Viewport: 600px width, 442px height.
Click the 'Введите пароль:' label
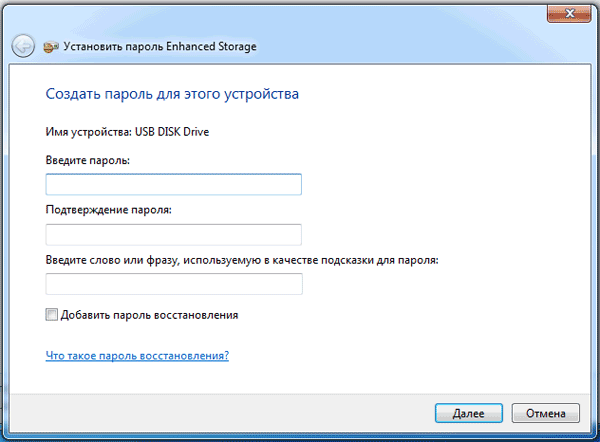[88, 160]
